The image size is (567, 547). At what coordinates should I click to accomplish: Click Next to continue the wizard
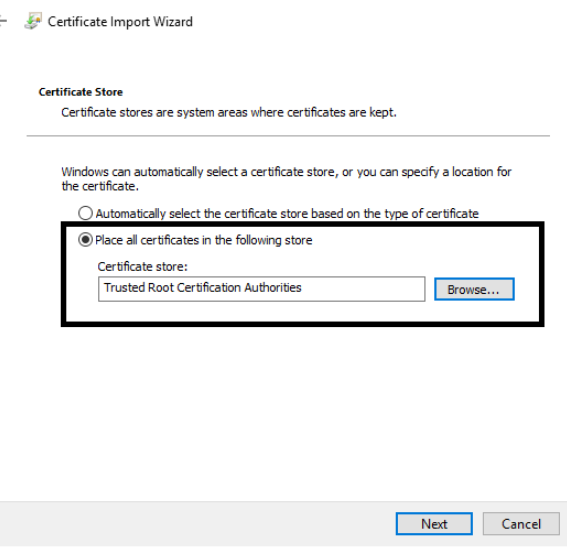[x=434, y=524]
